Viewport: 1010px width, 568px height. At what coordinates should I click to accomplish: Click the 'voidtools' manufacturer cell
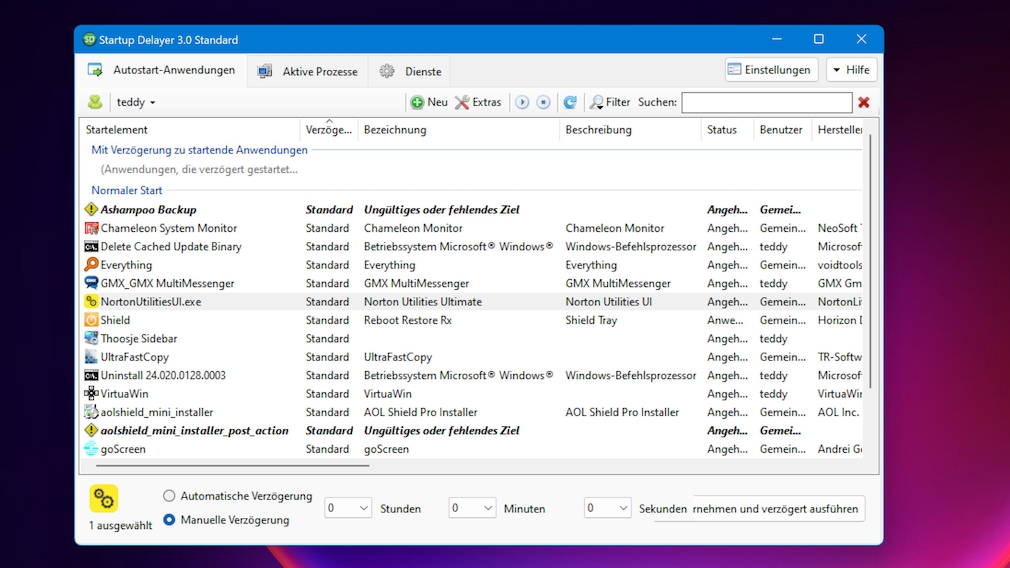pyautogui.click(x=839, y=265)
